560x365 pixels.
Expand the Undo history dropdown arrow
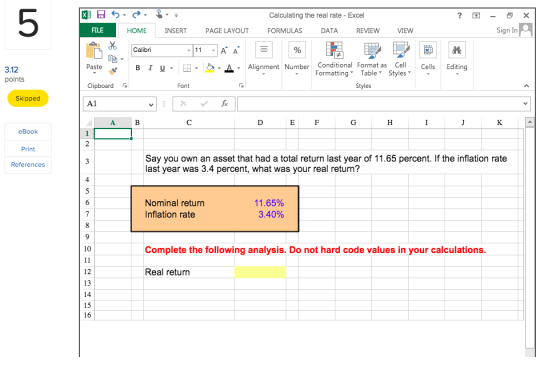pyautogui.click(x=124, y=15)
